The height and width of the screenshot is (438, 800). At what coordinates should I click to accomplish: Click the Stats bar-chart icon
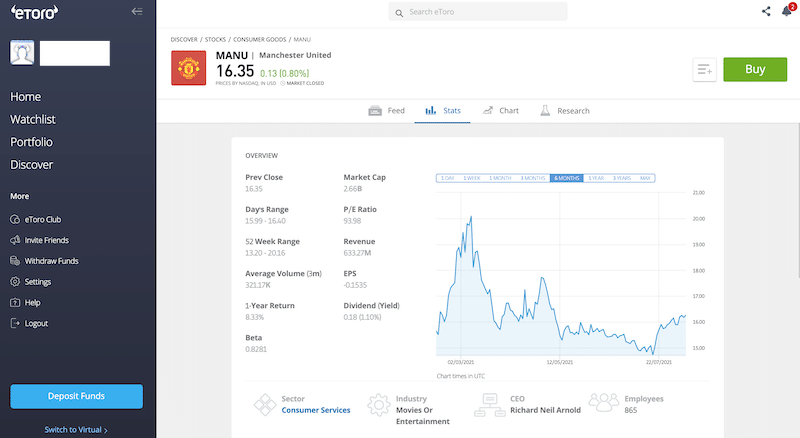click(431, 110)
